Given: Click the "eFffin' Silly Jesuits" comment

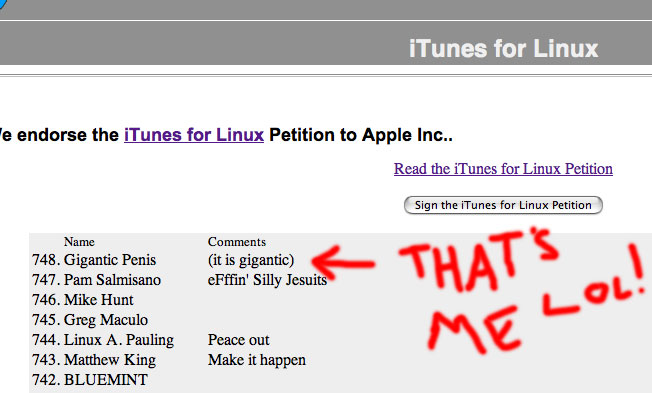Looking at the screenshot, I should 267,280.
